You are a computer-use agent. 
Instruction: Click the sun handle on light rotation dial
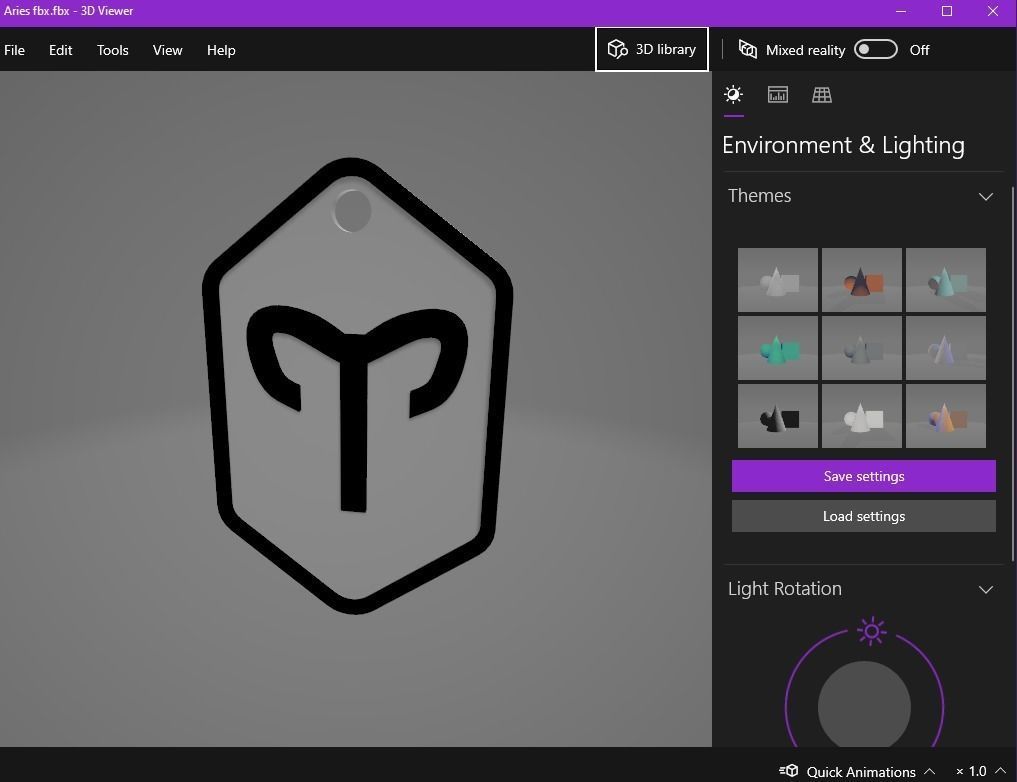tap(872, 631)
